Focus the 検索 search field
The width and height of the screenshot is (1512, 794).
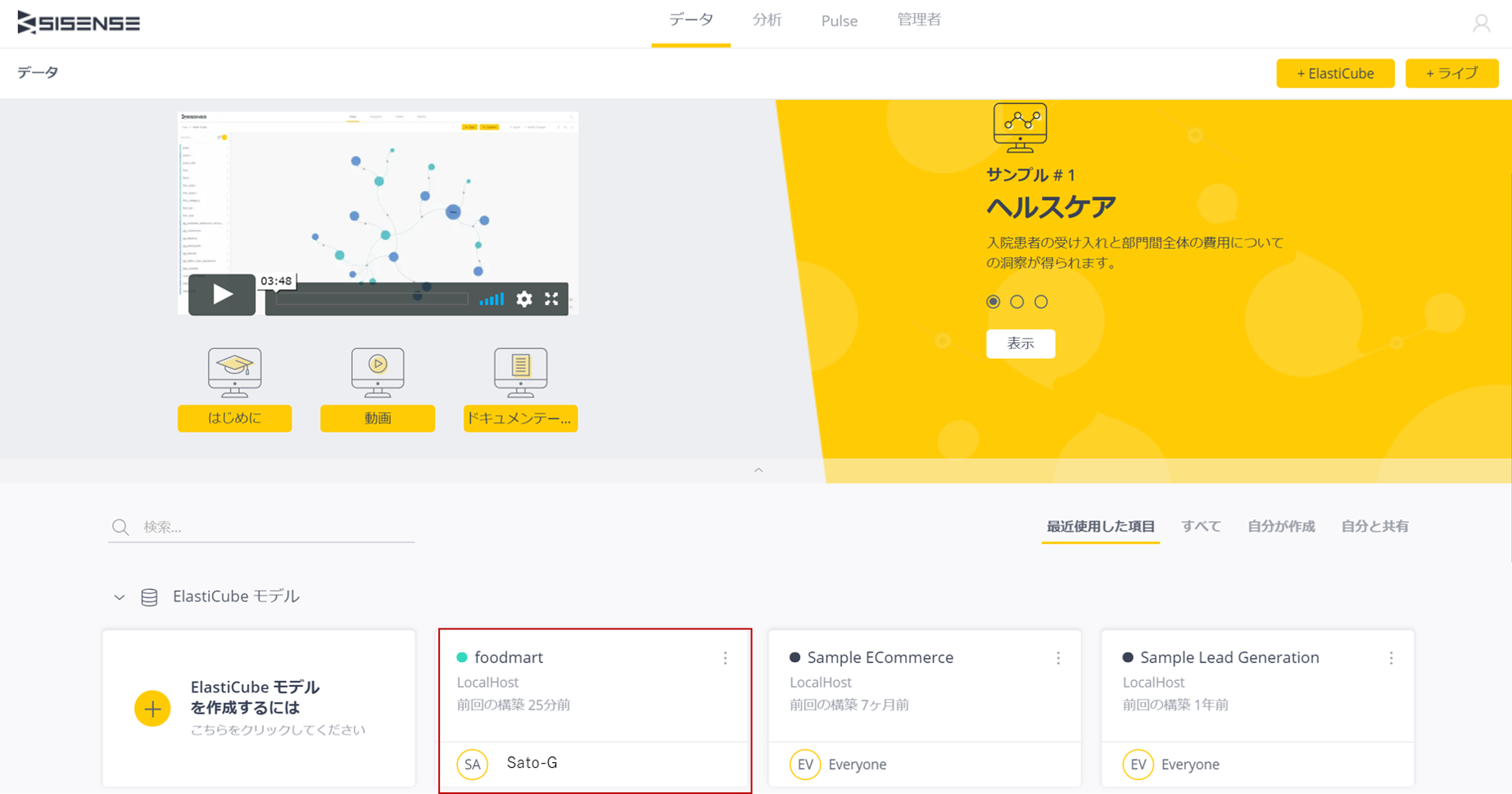pyautogui.click(x=261, y=527)
